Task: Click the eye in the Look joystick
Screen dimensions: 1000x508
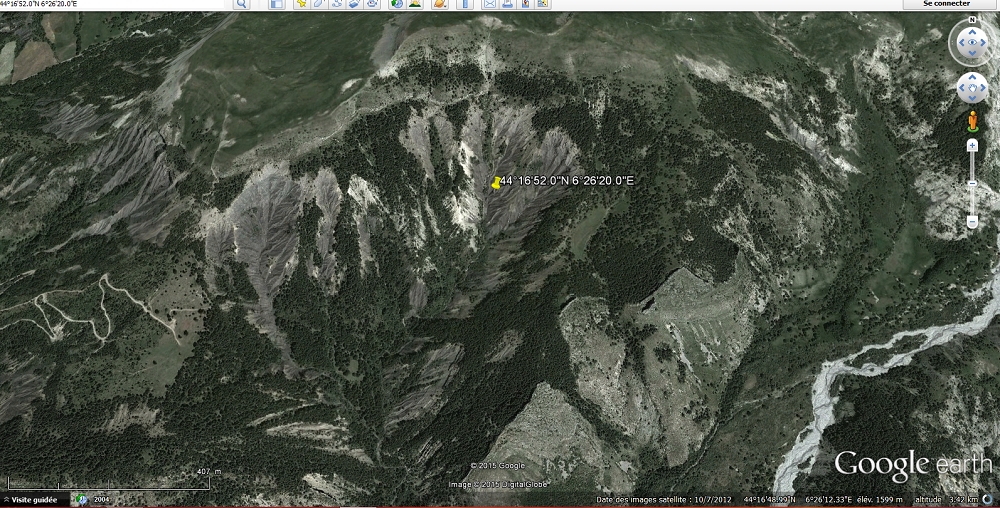Action: (x=972, y=44)
